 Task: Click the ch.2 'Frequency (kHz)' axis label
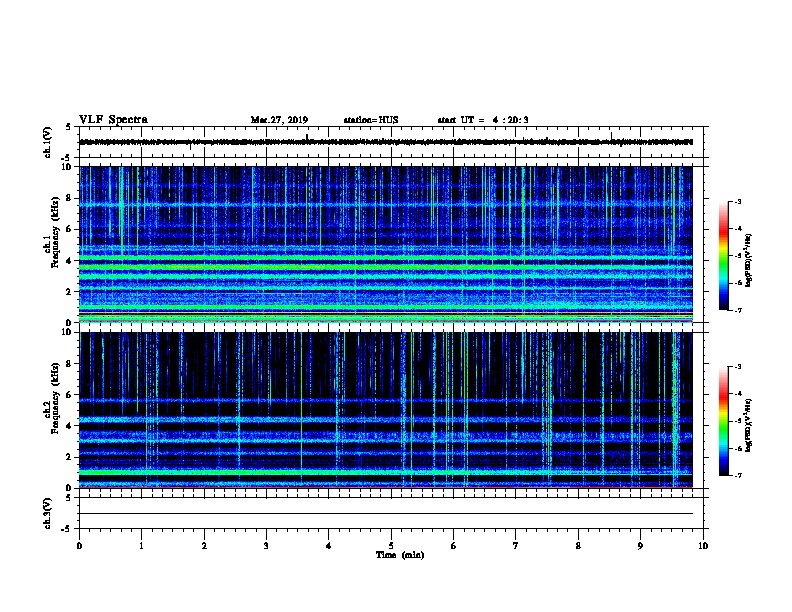(55, 398)
